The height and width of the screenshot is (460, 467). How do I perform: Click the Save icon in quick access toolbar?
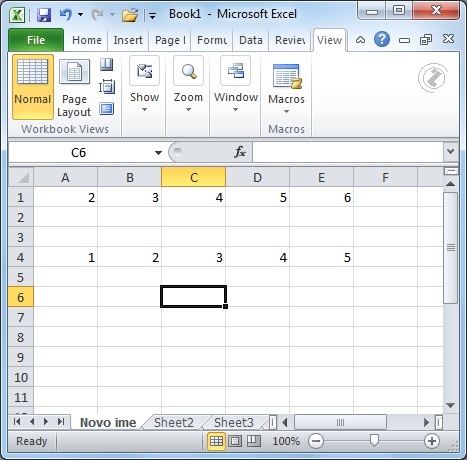click(44, 15)
